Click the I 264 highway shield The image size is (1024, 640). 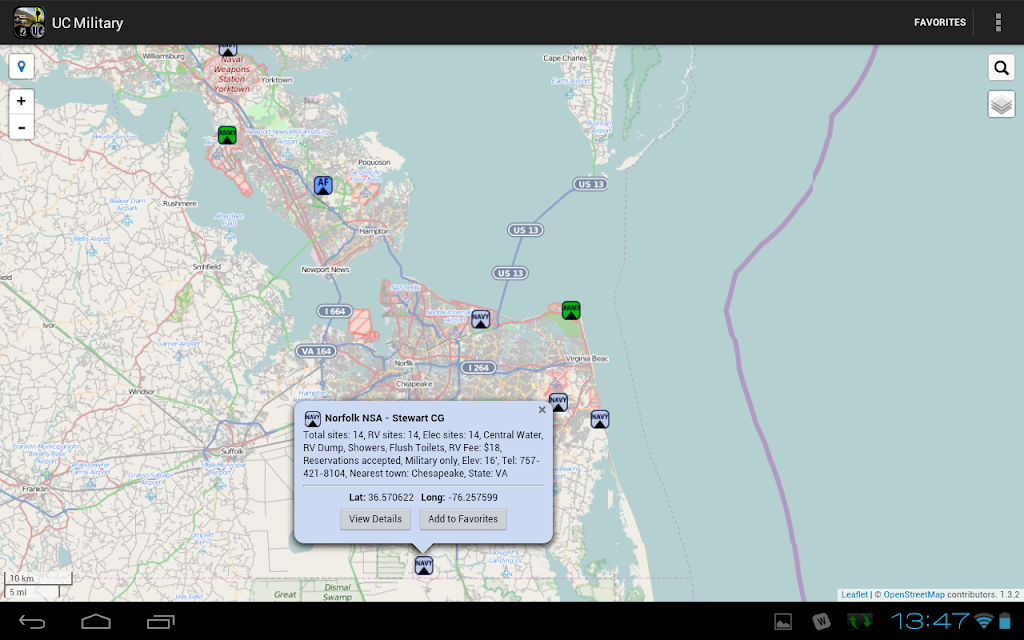pyautogui.click(x=479, y=368)
